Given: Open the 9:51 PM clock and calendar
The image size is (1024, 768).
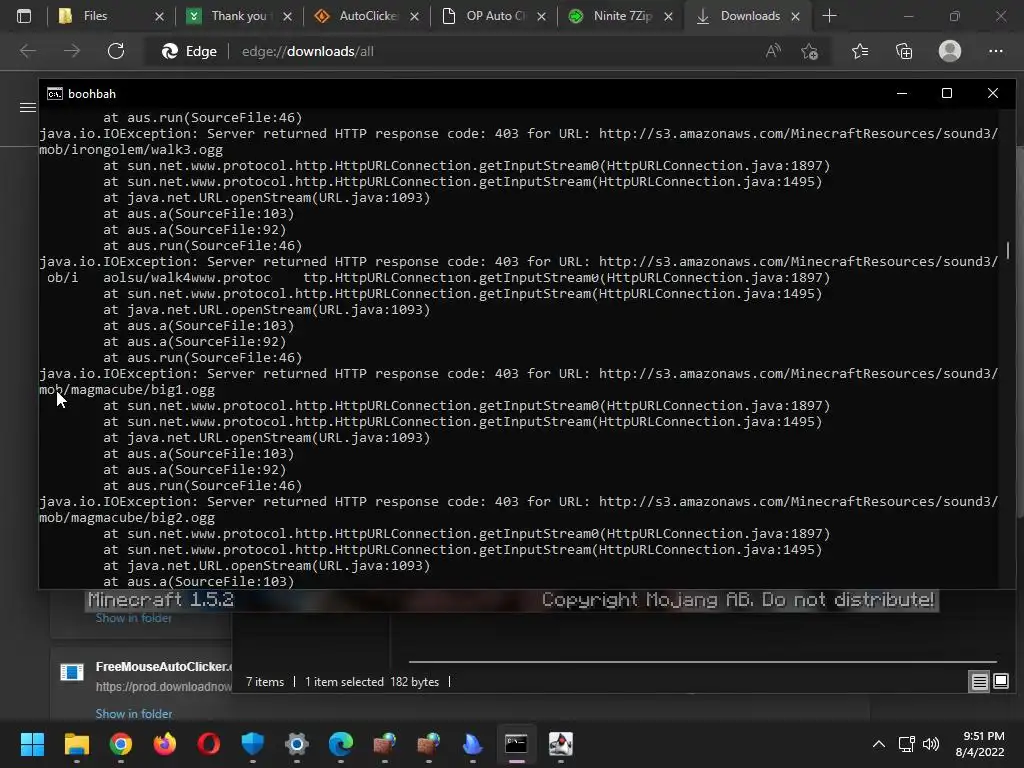Looking at the screenshot, I should click(980, 744).
